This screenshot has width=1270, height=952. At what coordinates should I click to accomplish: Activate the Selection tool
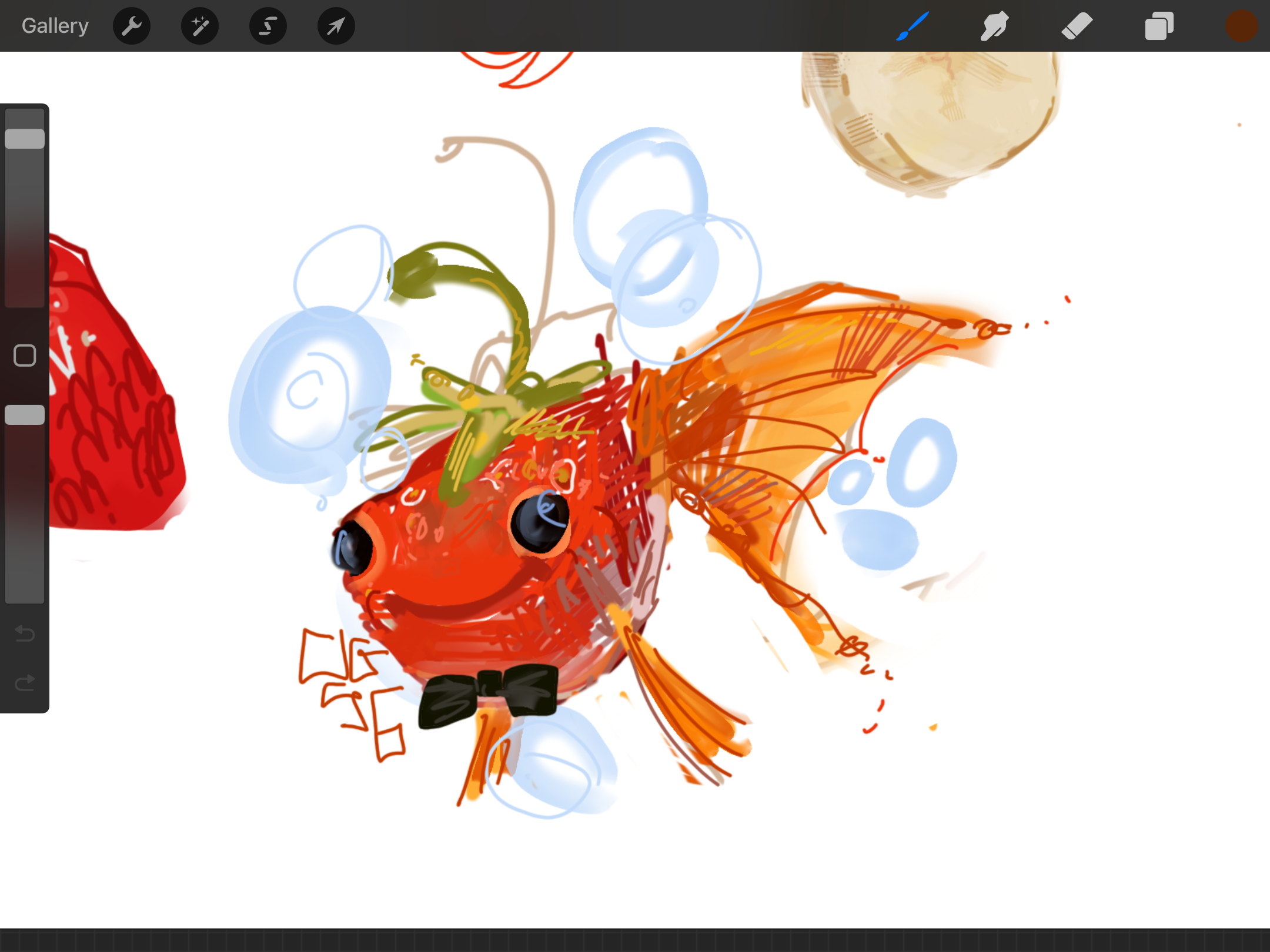268,26
